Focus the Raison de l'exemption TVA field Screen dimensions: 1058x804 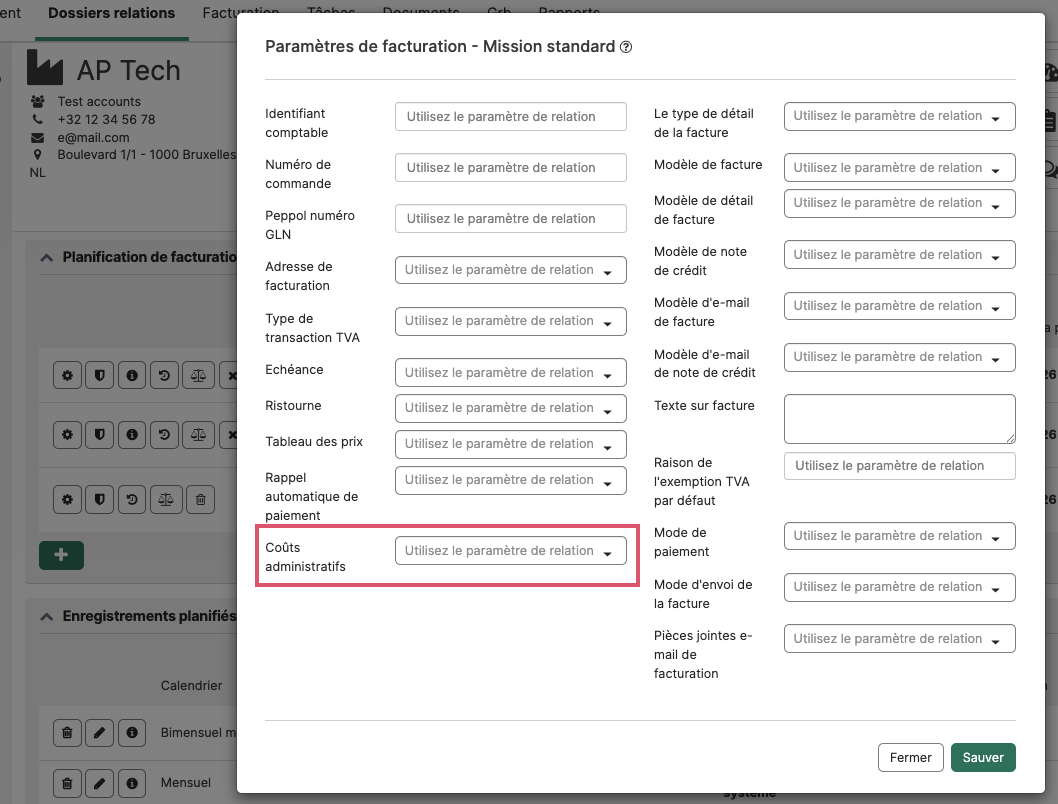pyautogui.click(x=899, y=466)
